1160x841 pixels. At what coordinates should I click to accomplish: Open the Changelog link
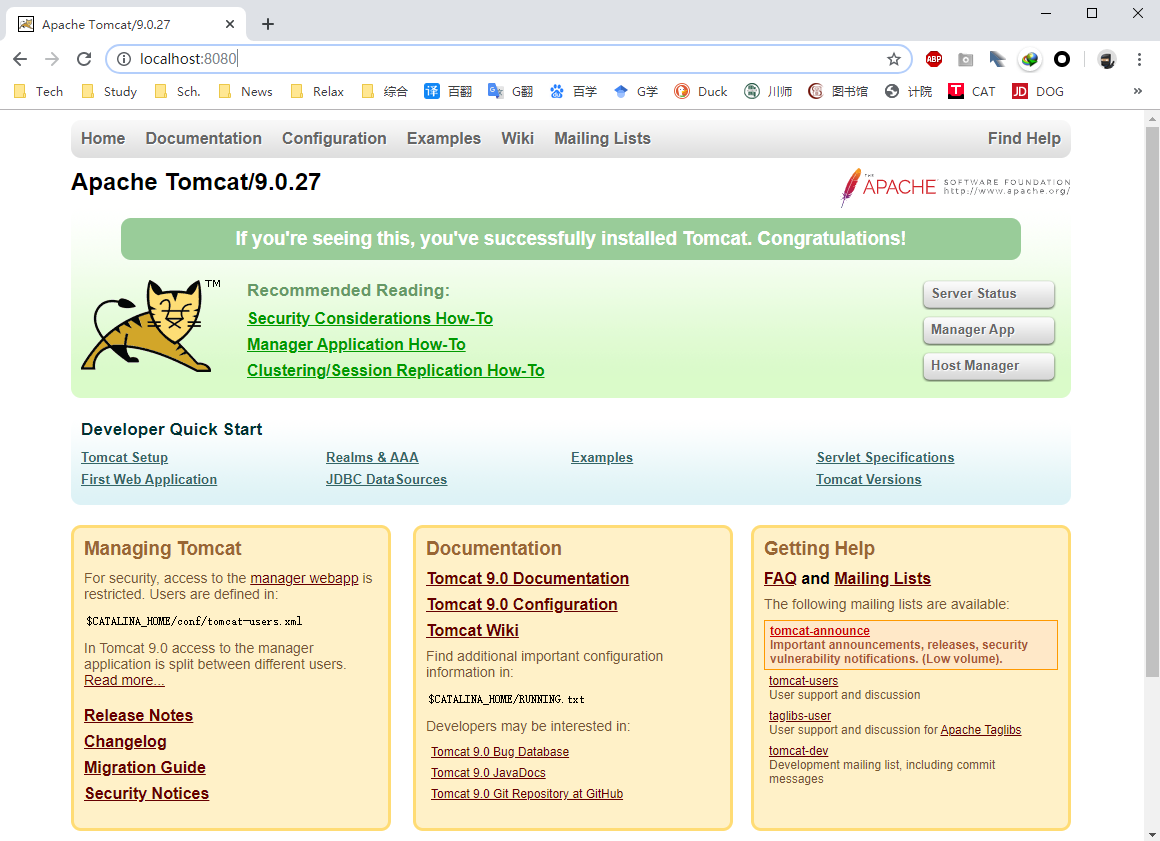[125, 741]
